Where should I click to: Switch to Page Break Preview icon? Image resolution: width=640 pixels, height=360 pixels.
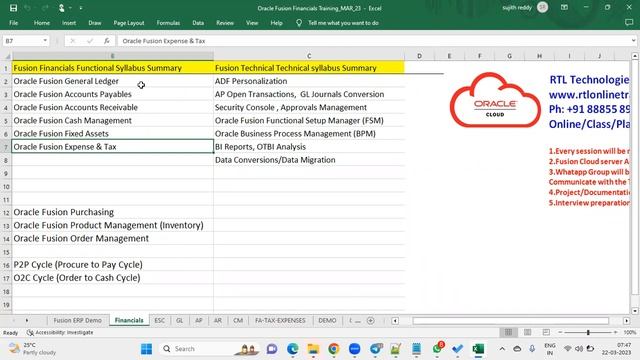[546, 332]
